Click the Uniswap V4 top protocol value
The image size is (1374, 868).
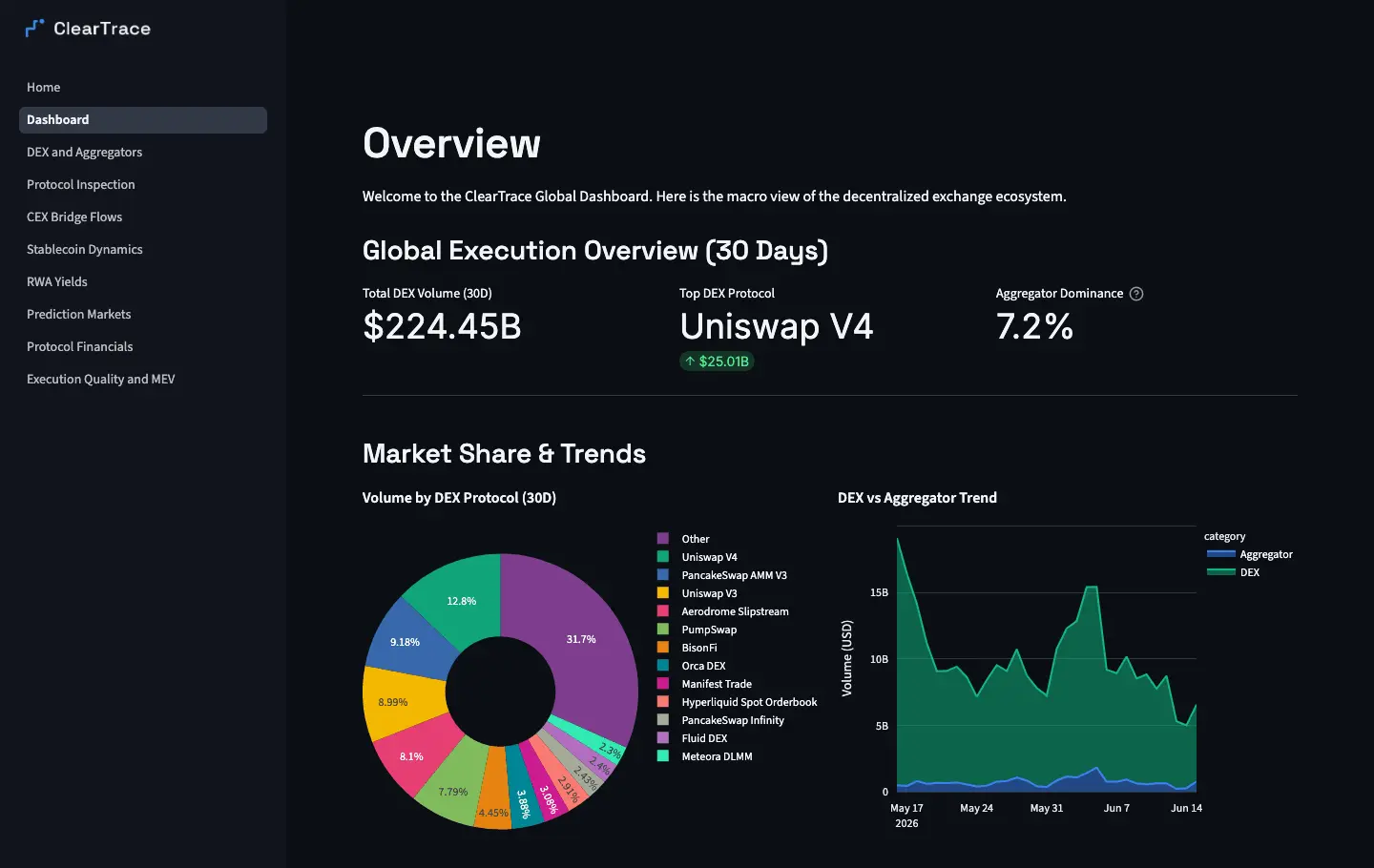(x=777, y=327)
